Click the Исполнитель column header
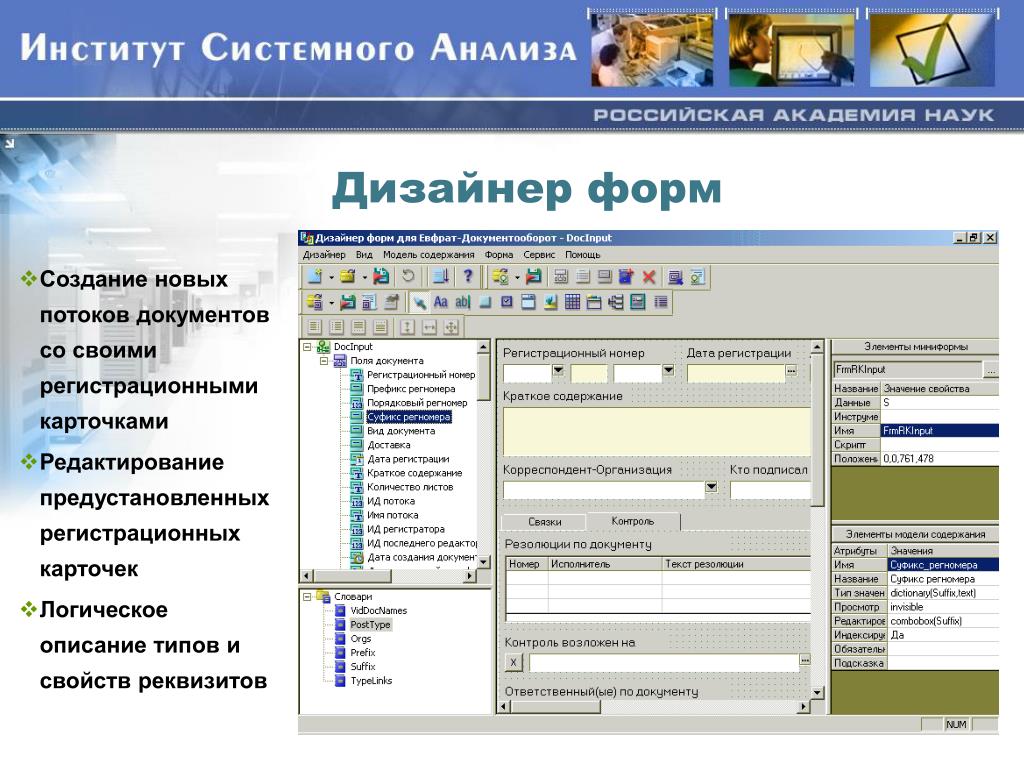The image size is (1024, 768). [604, 564]
